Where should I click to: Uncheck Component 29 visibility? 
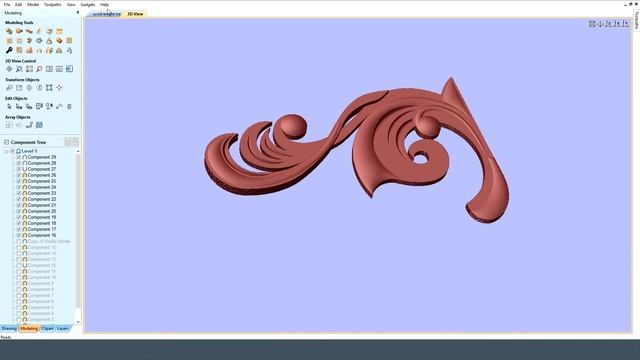point(19,157)
